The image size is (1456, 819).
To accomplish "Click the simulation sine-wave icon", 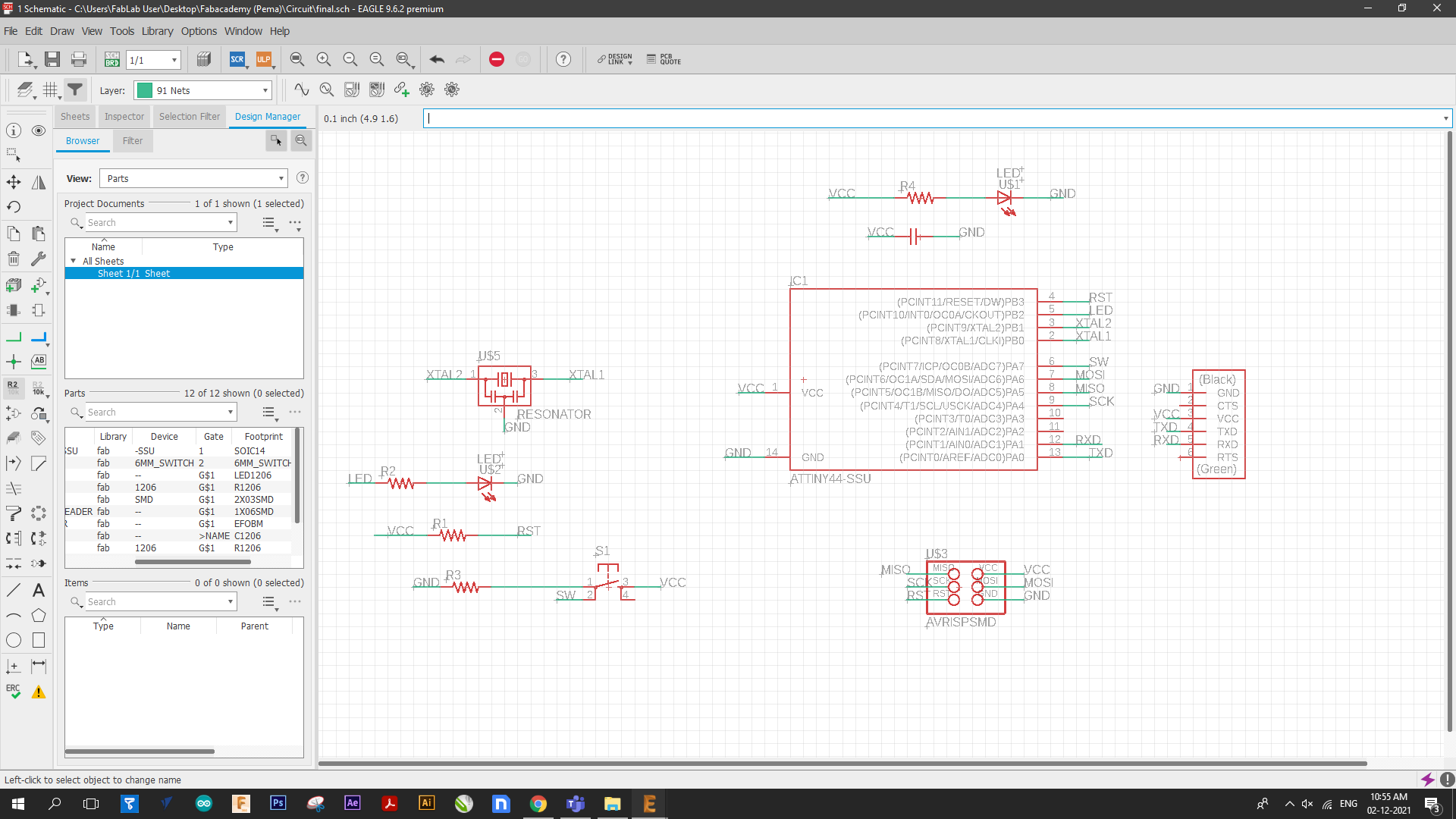I will coord(302,89).
